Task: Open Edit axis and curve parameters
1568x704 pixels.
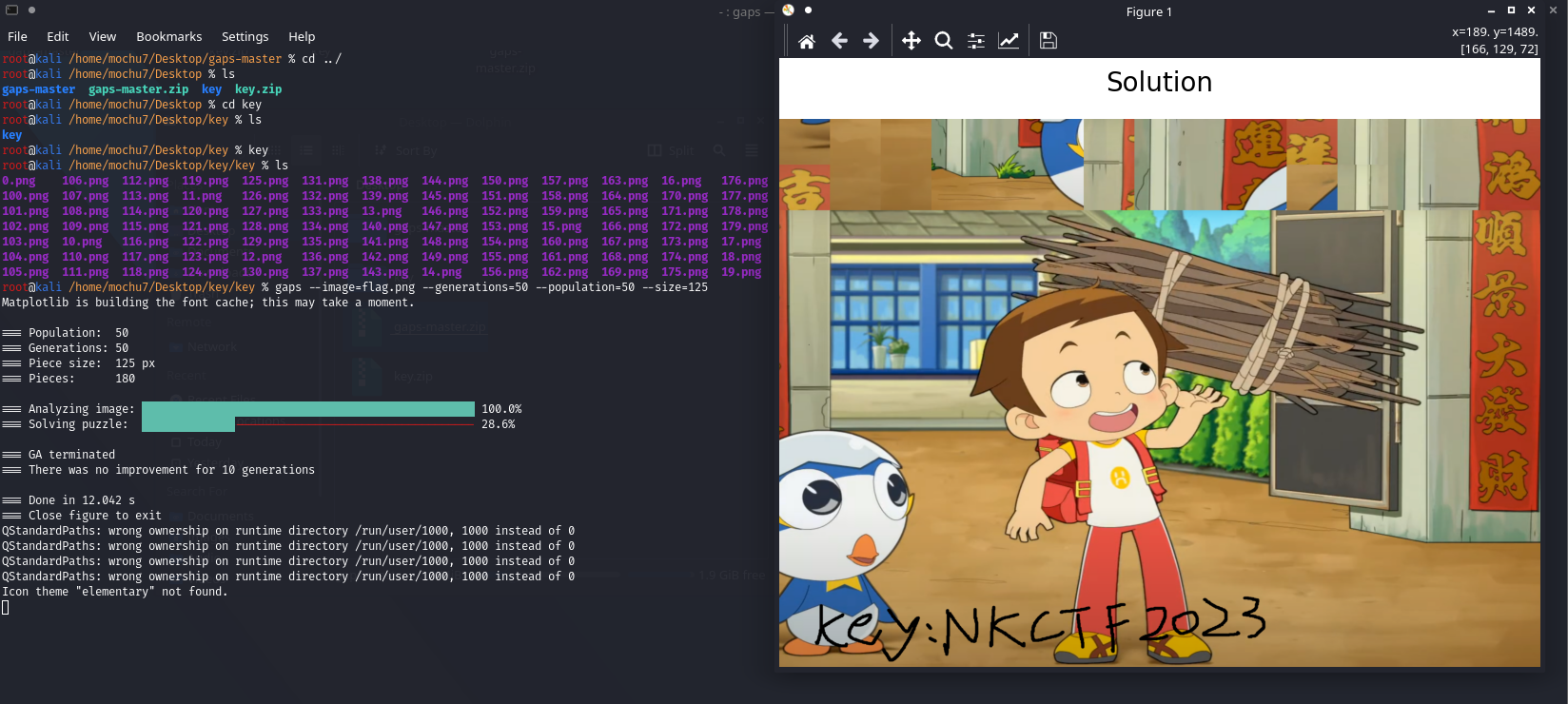Action: (1009, 41)
